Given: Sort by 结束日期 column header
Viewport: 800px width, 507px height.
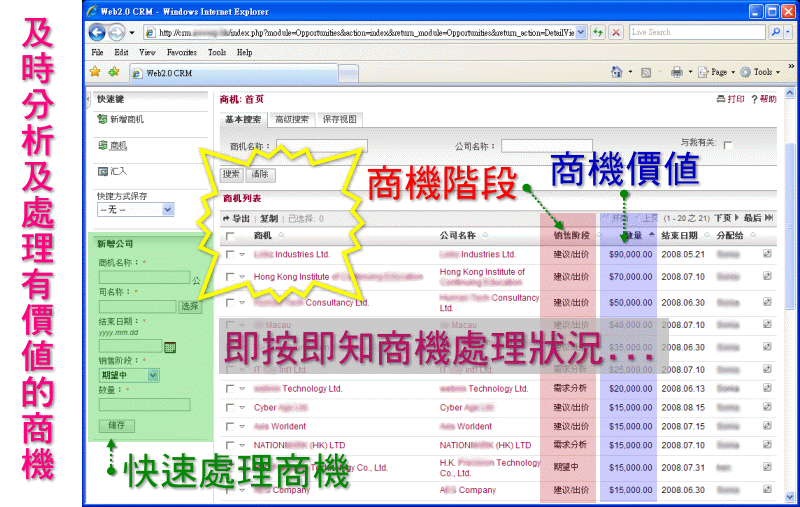Looking at the screenshot, I should pos(679,236).
